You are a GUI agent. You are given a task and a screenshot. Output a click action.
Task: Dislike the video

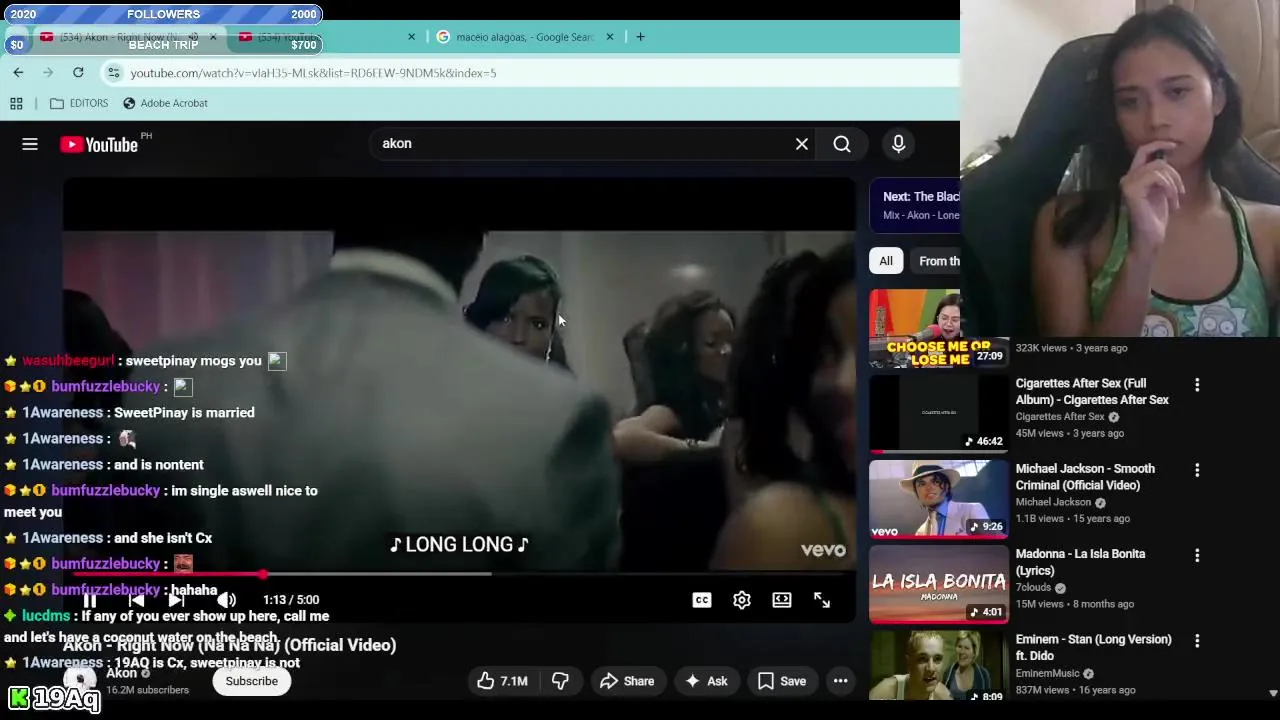(560, 681)
